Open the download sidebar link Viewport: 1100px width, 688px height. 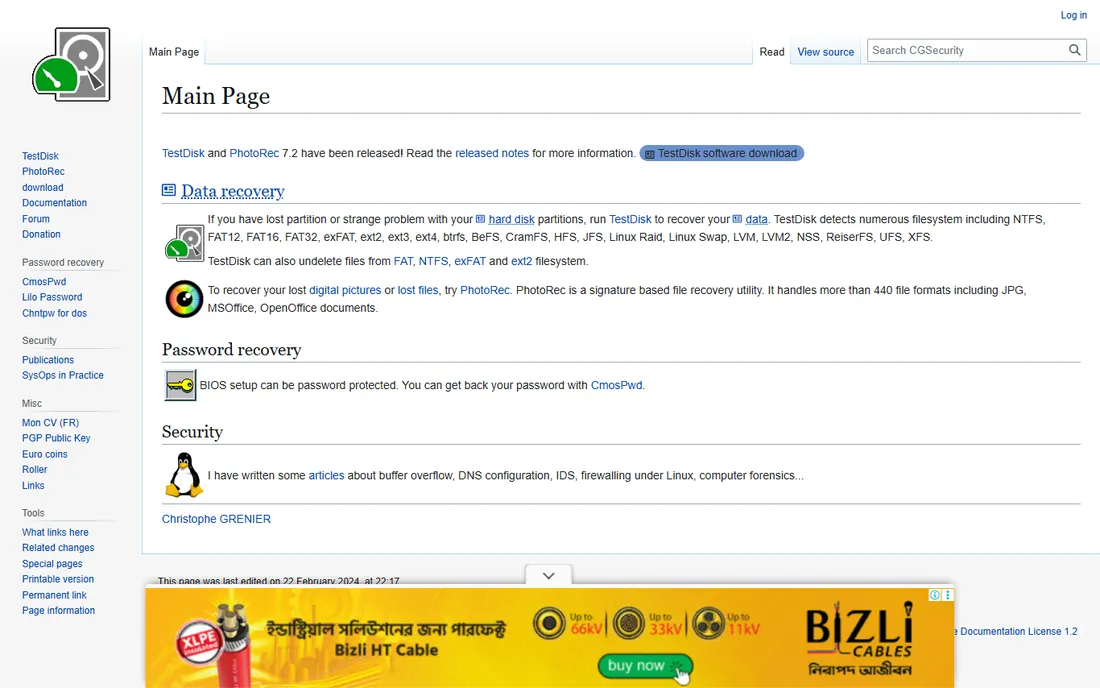(42, 187)
